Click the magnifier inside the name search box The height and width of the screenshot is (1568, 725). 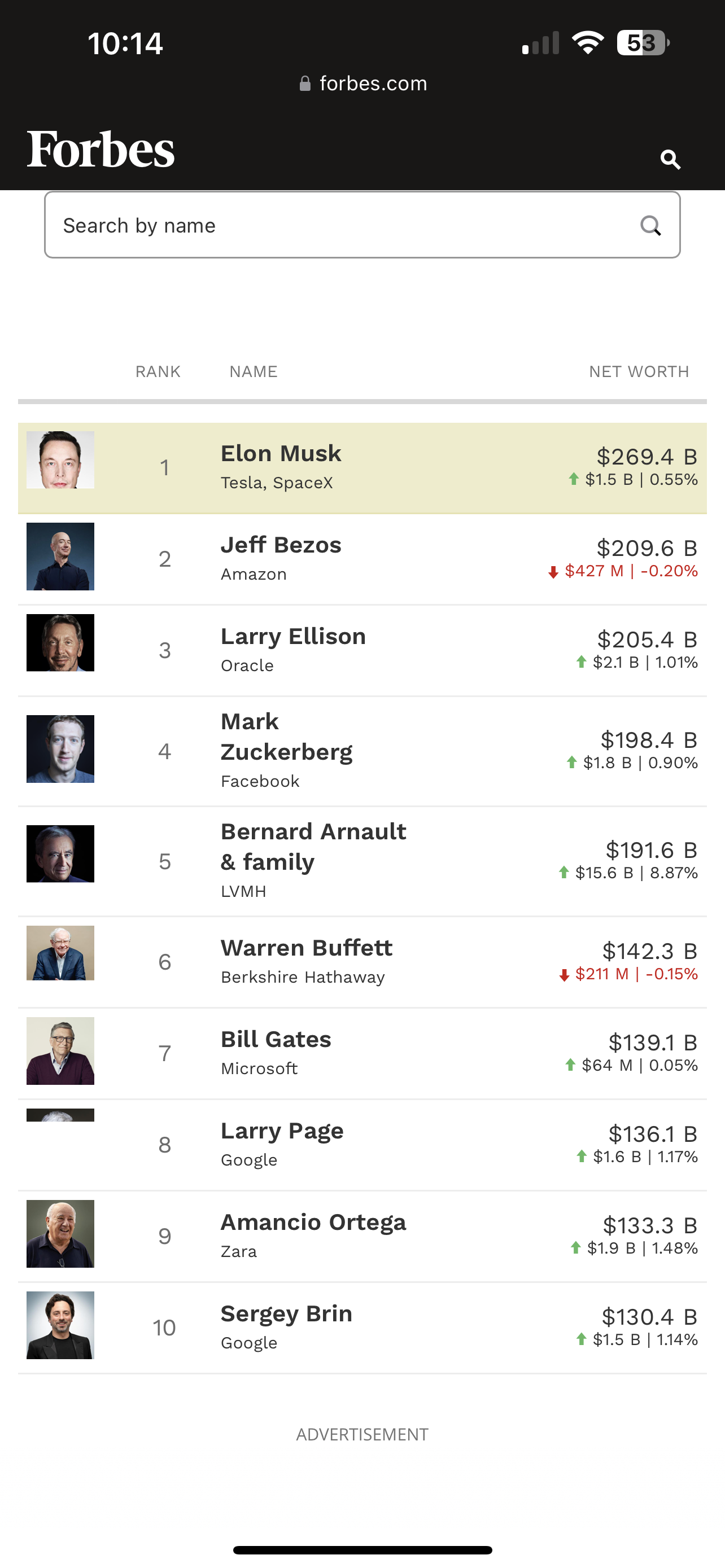pos(650,226)
